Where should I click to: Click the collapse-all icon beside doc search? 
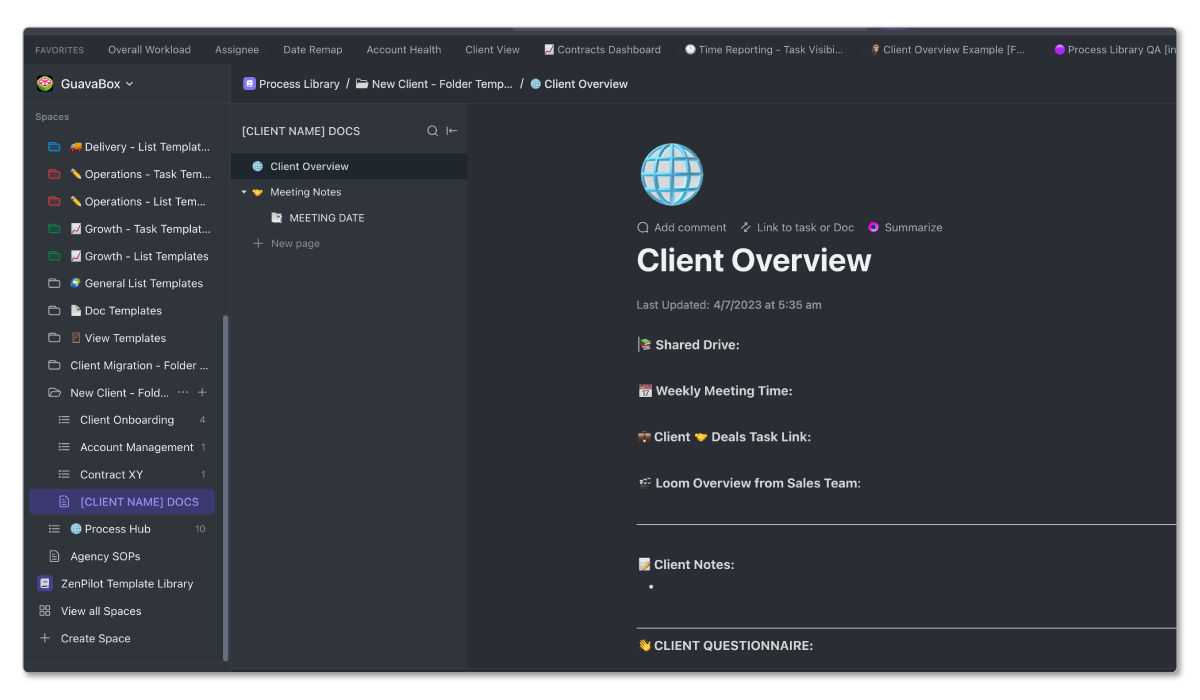click(x=450, y=130)
